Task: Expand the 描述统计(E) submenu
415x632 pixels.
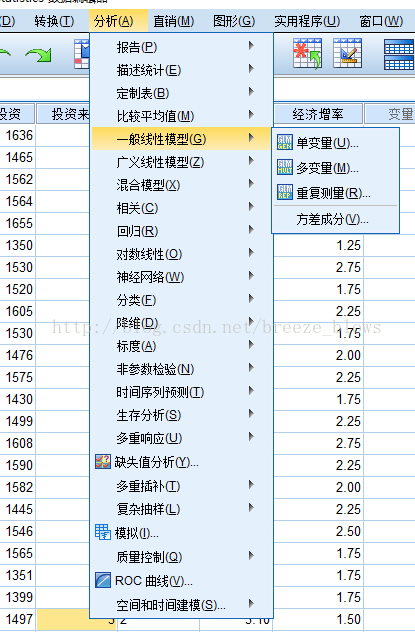Action: click(x=182, y=70)
